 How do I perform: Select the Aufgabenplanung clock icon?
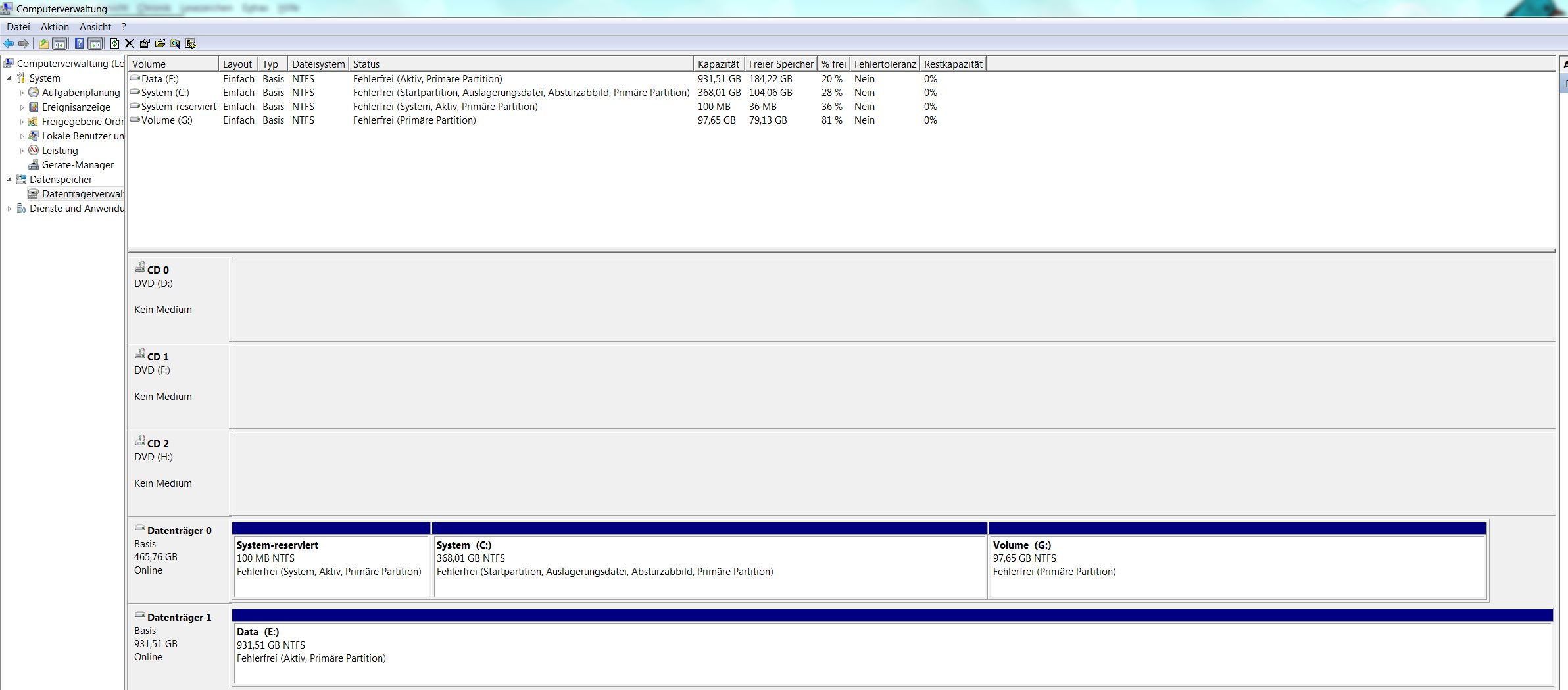coord(34,92)
